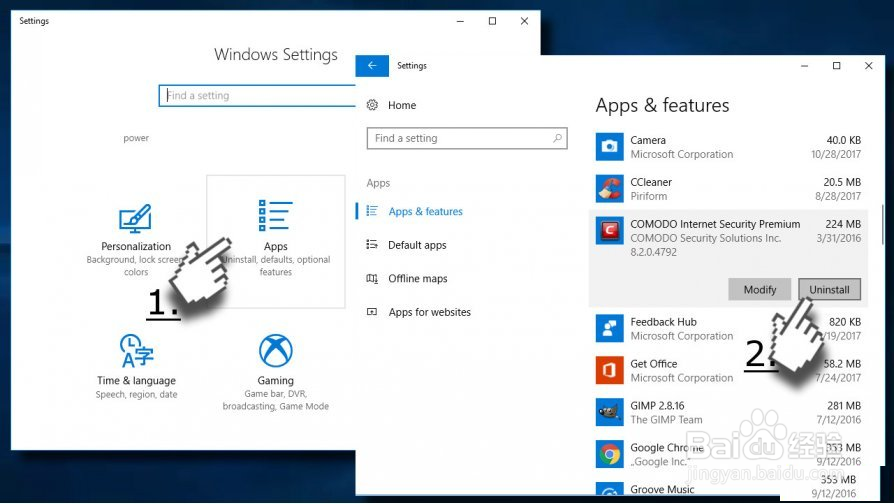
Task: Open the Personalization settings tile
Action: 136,239
